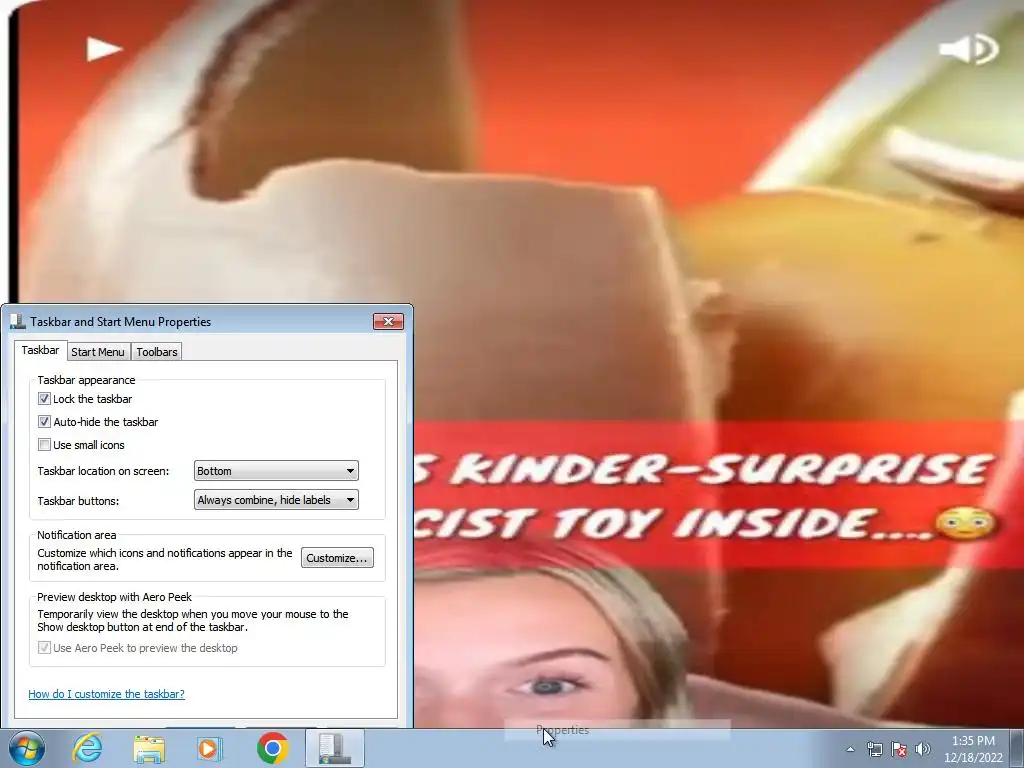Uncheck Auto-hide the taskbar

click(x=44, y=422)
